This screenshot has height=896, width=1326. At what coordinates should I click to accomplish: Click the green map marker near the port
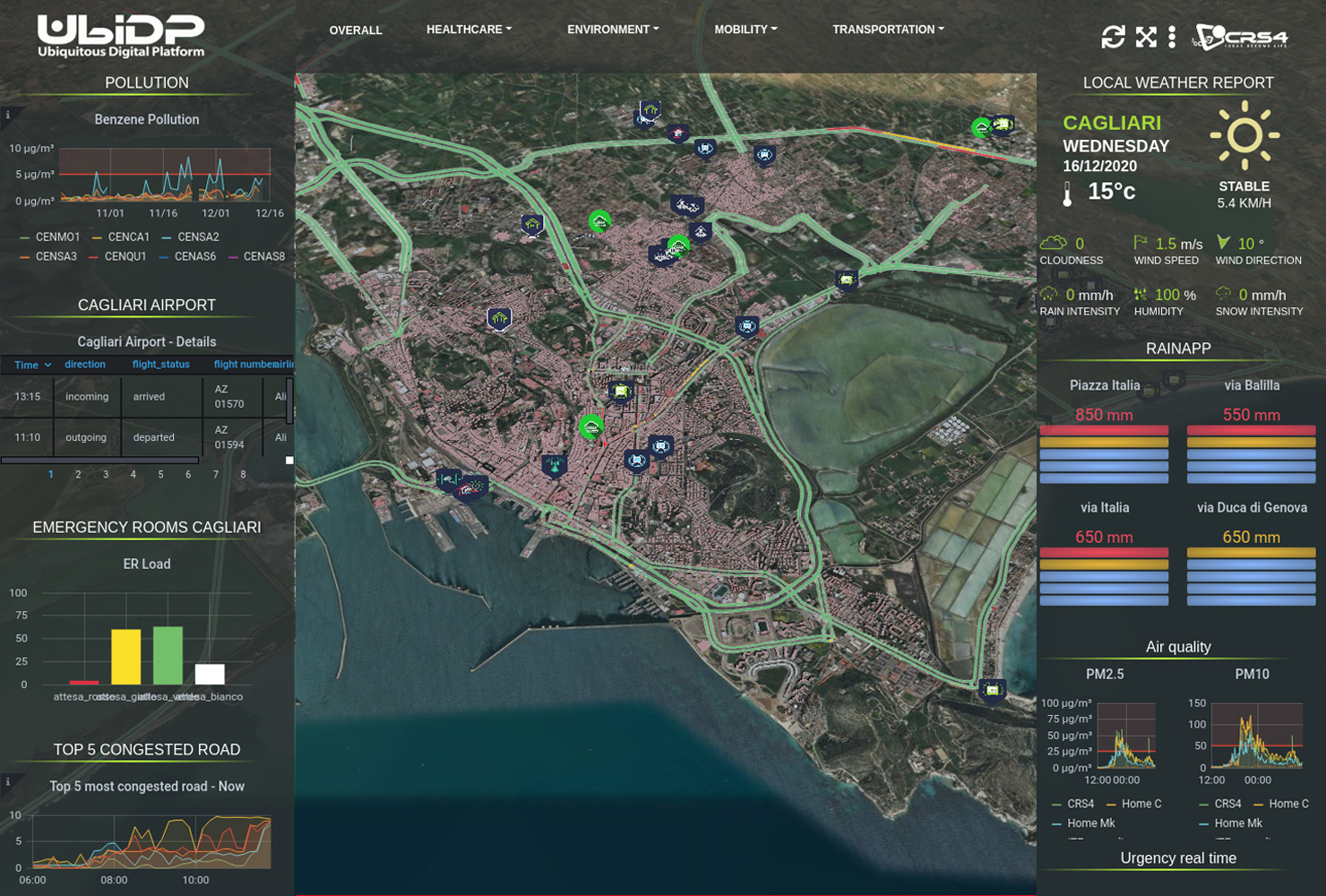tap(590, 426)
